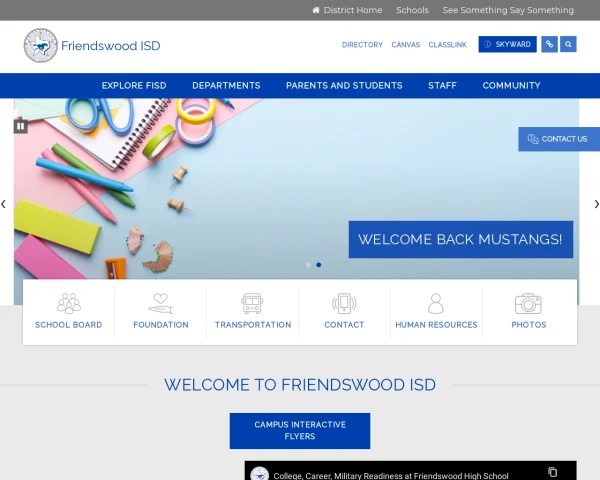Select the first slideshow dot indicator
This screenshot has width=600, height=480.
(308, 265)
